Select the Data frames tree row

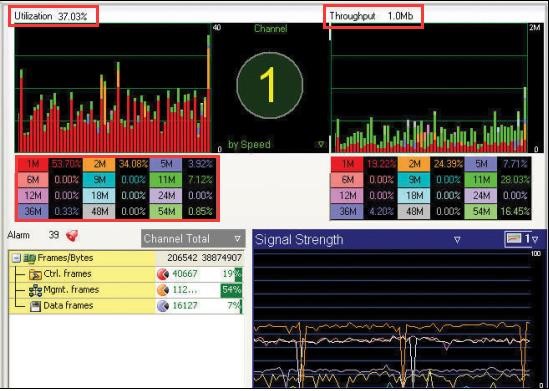[x=125, y=306]
